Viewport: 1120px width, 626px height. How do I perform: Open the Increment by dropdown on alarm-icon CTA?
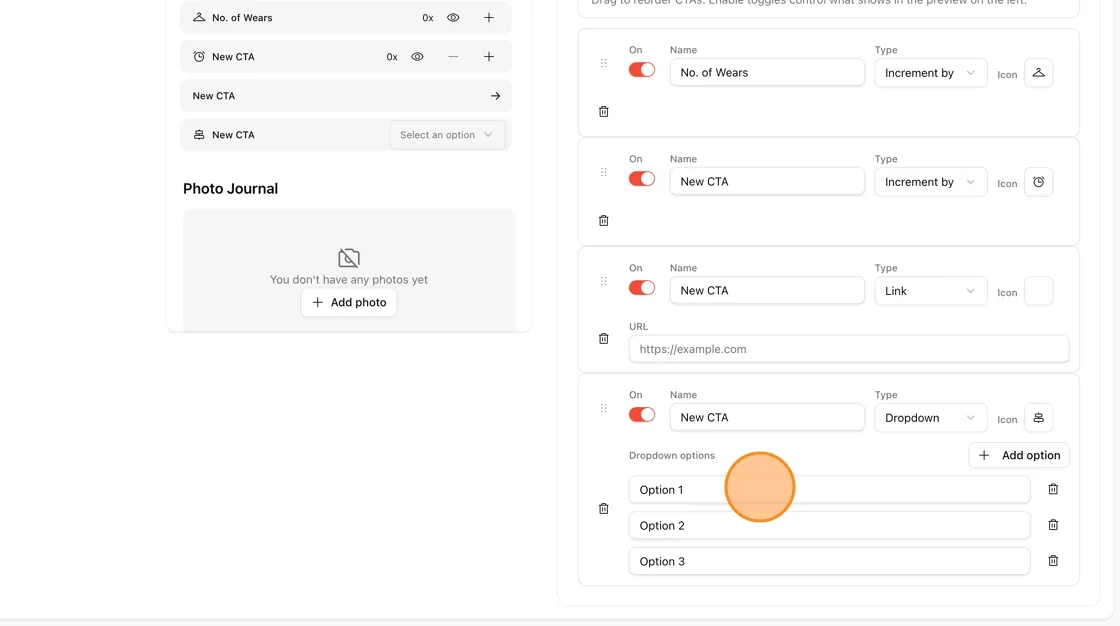point(930,182)
